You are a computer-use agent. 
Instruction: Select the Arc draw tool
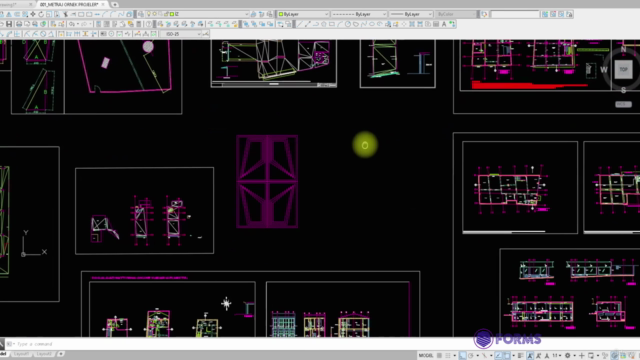pyautogui.click(x=340, y=24)
